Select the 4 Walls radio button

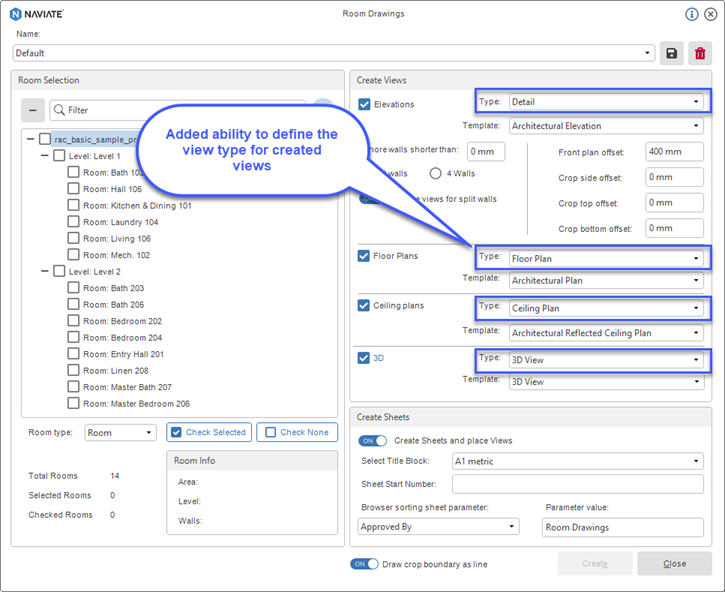tap(435, 173)
